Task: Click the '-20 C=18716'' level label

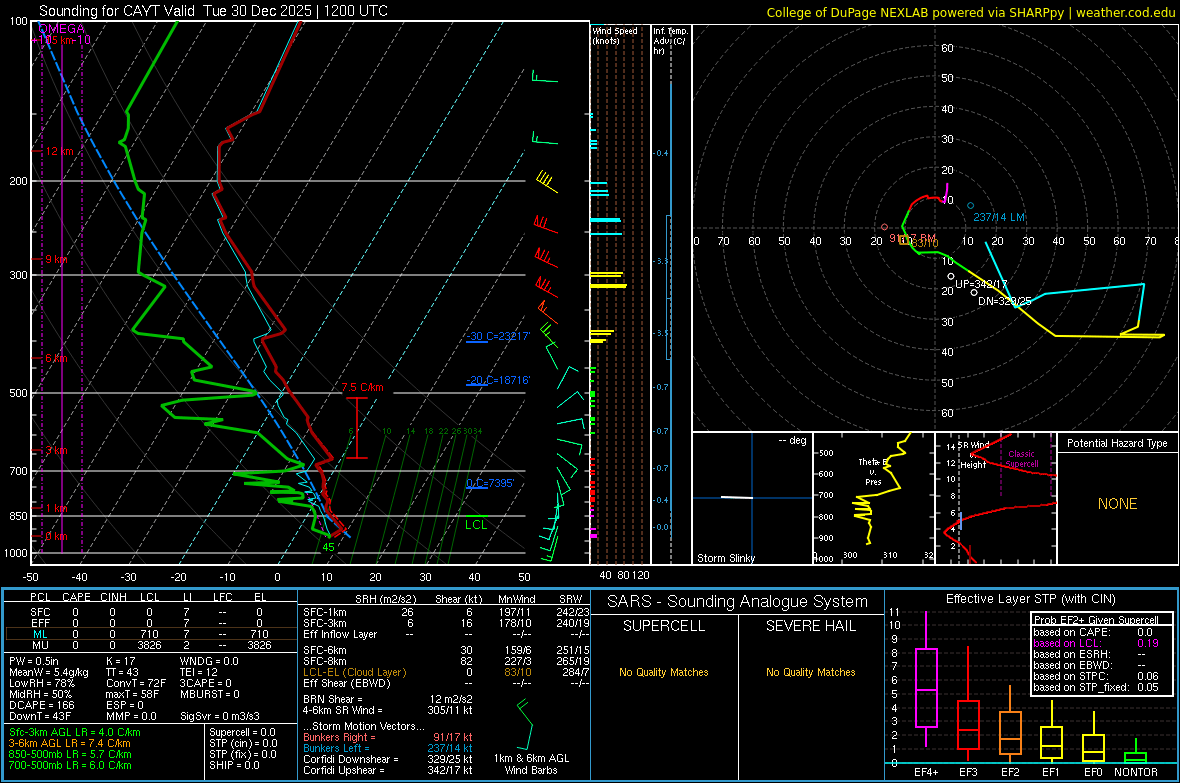Action: tap(498, 380)
